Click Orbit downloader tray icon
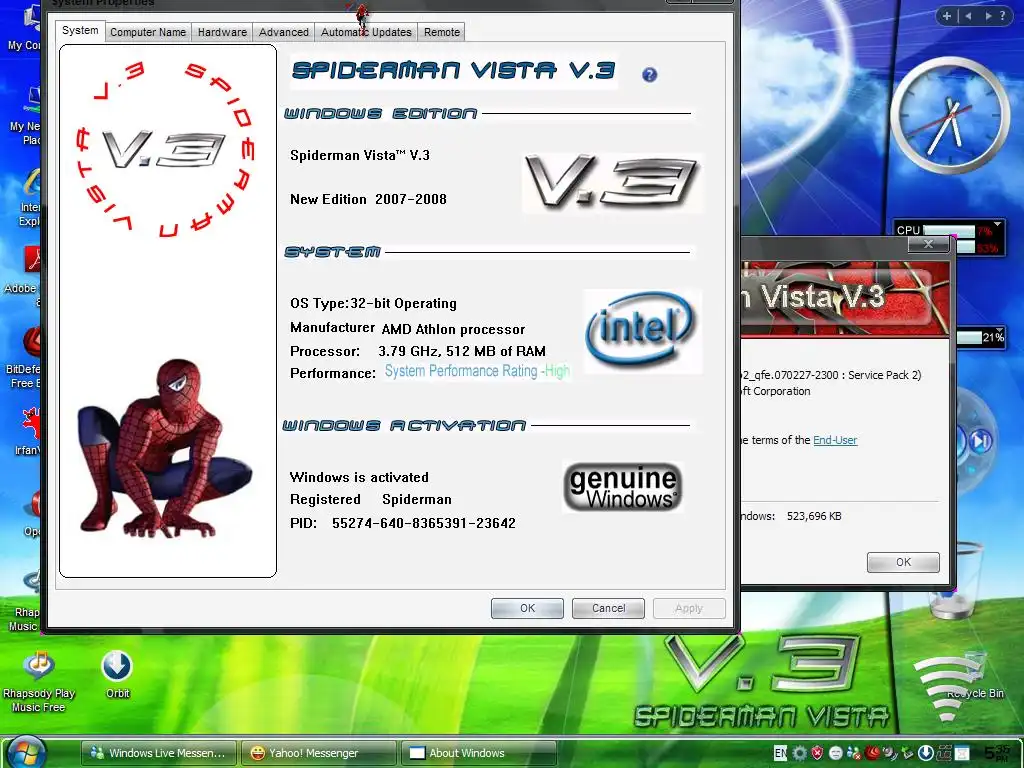 point(925,753)
